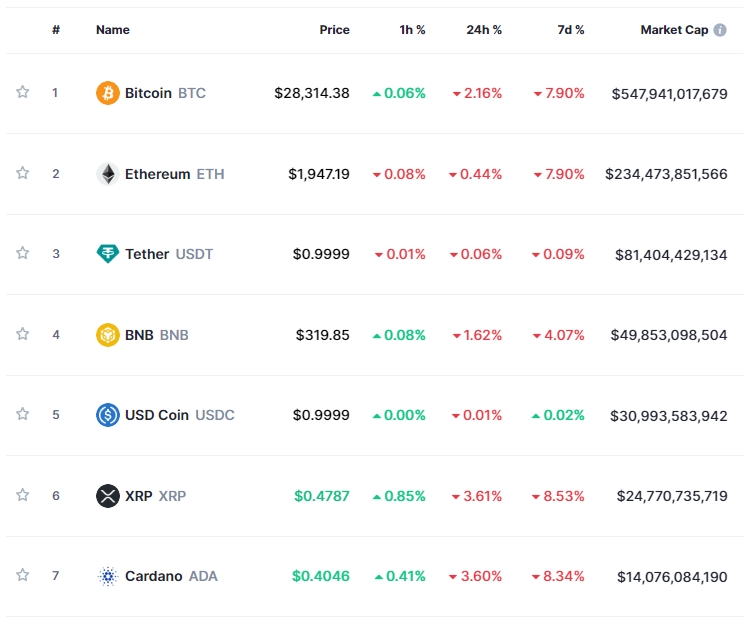Click the USD Coin logo icon
The height and width of the screenshot is (621, 744).
click(x=107, y=415)
